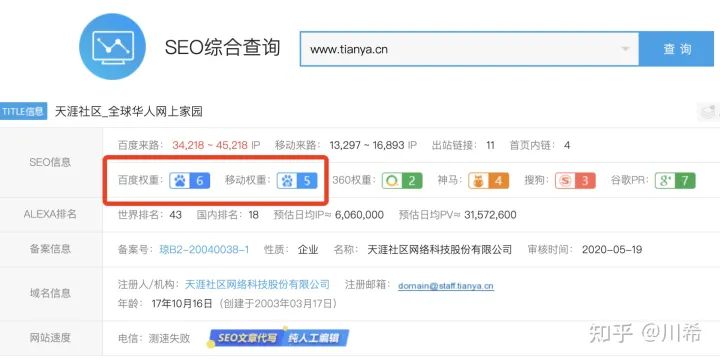The image size is (720, 362).
Task: Click the 查询 search button
Action: [x=676, y=49]
